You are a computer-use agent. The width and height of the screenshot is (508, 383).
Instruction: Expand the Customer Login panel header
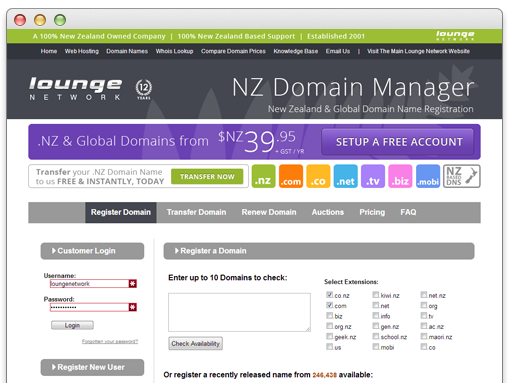[92, 251]
